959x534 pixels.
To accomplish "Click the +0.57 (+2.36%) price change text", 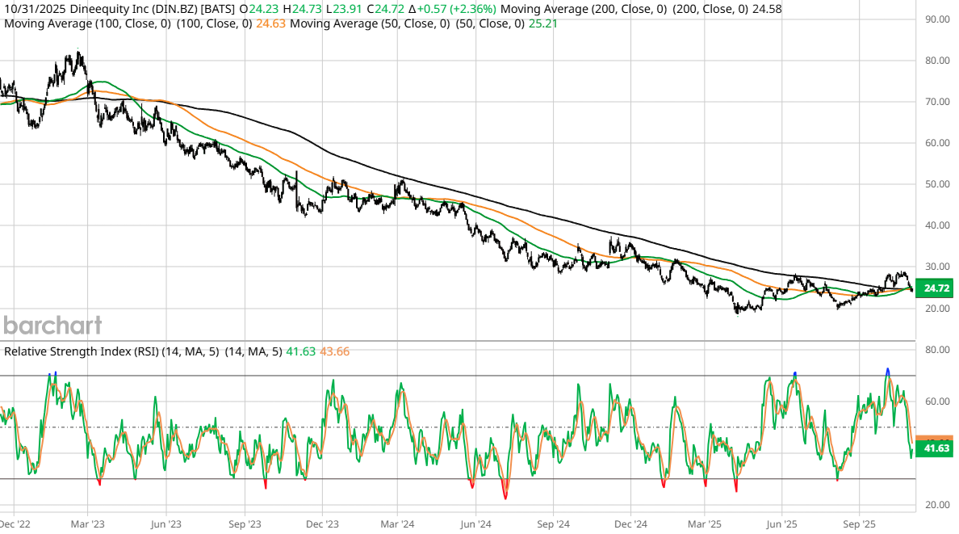I will click(x=448, y=9).
